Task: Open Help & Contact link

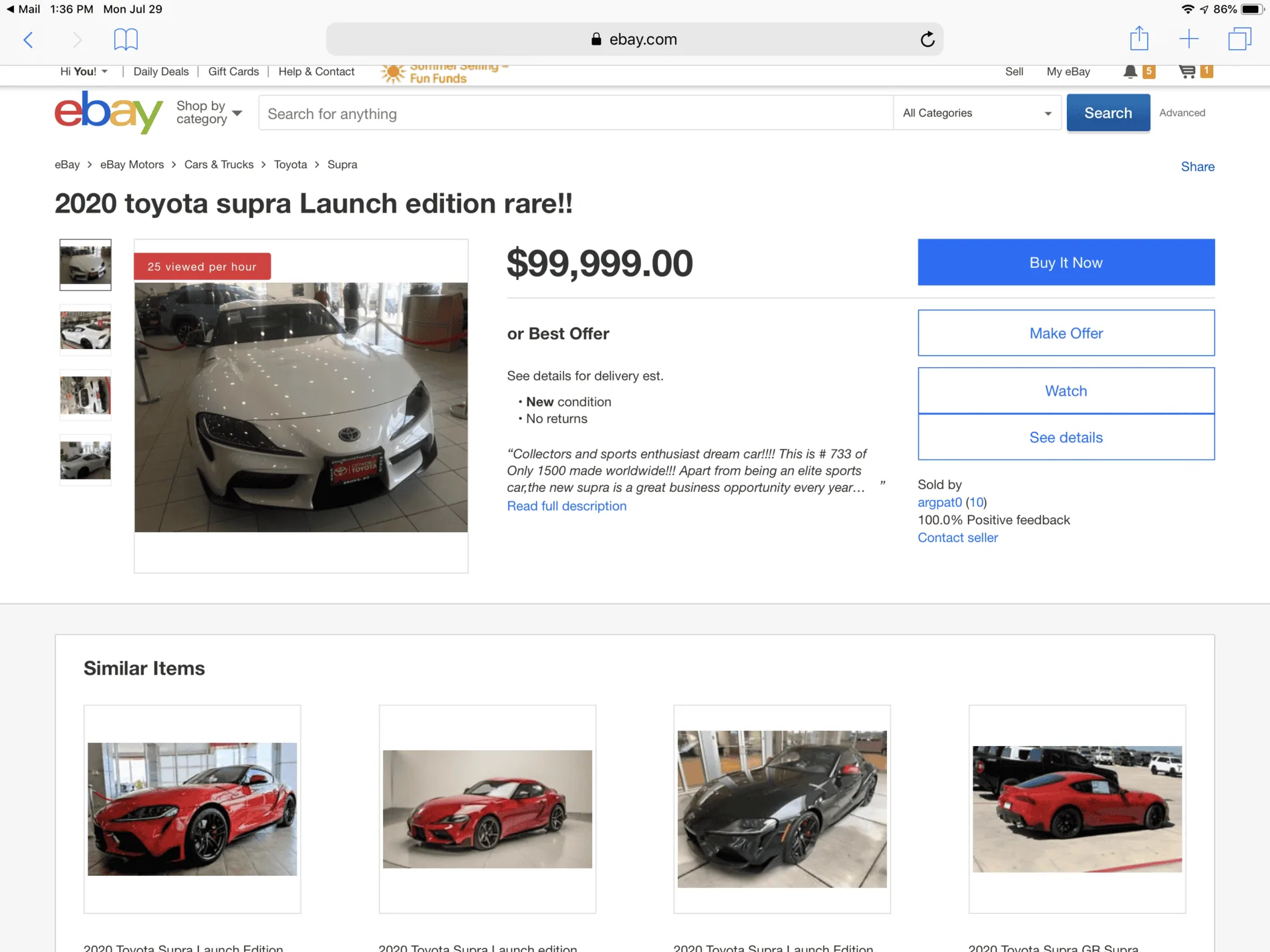Action: pyautogui.click(x=316, y=72)
